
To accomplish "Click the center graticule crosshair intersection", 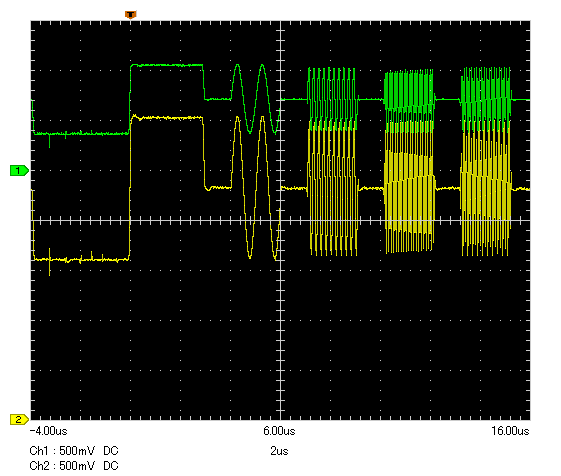I will coord(280,220).
